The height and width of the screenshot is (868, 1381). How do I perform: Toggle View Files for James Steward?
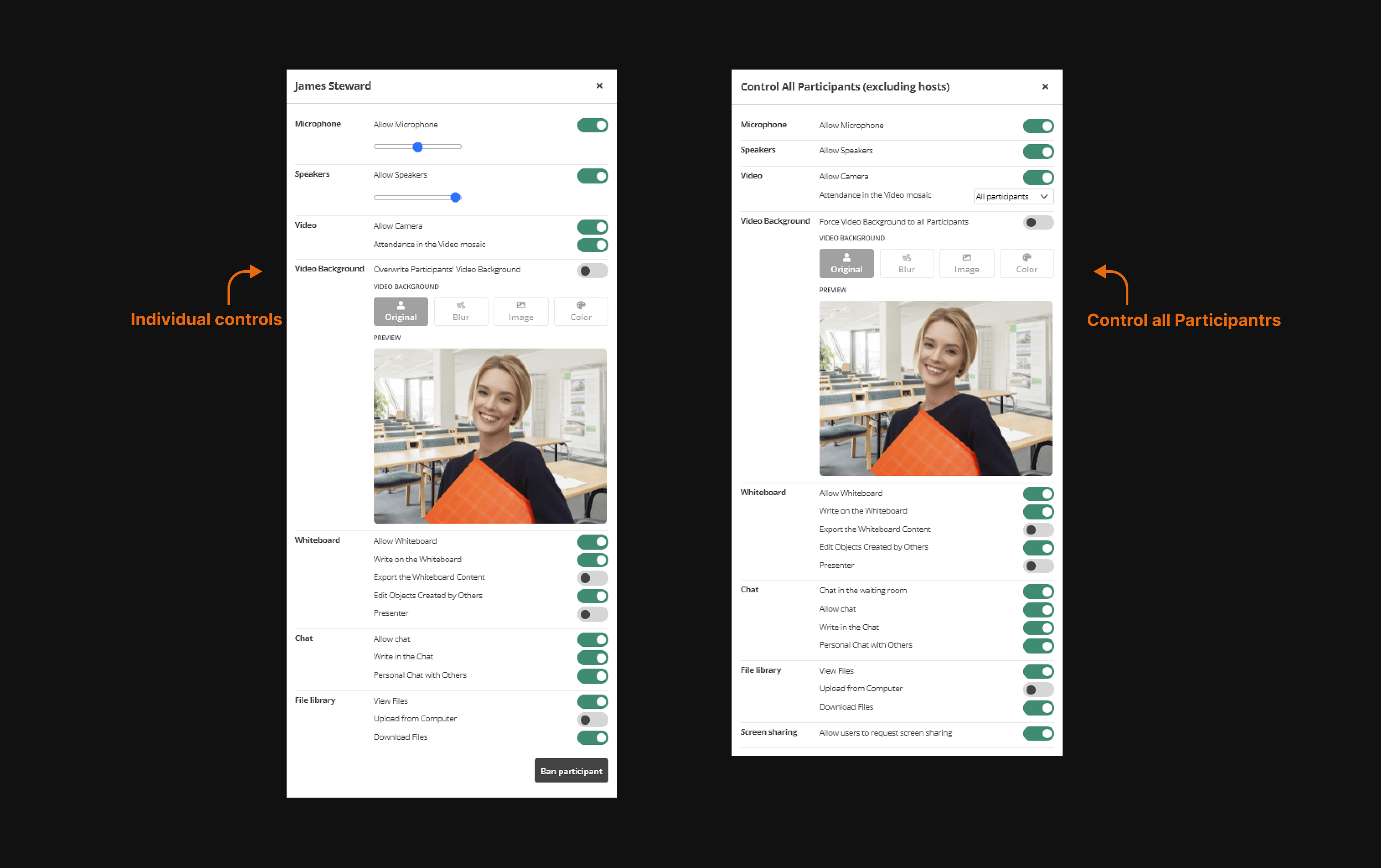(592, 702)
